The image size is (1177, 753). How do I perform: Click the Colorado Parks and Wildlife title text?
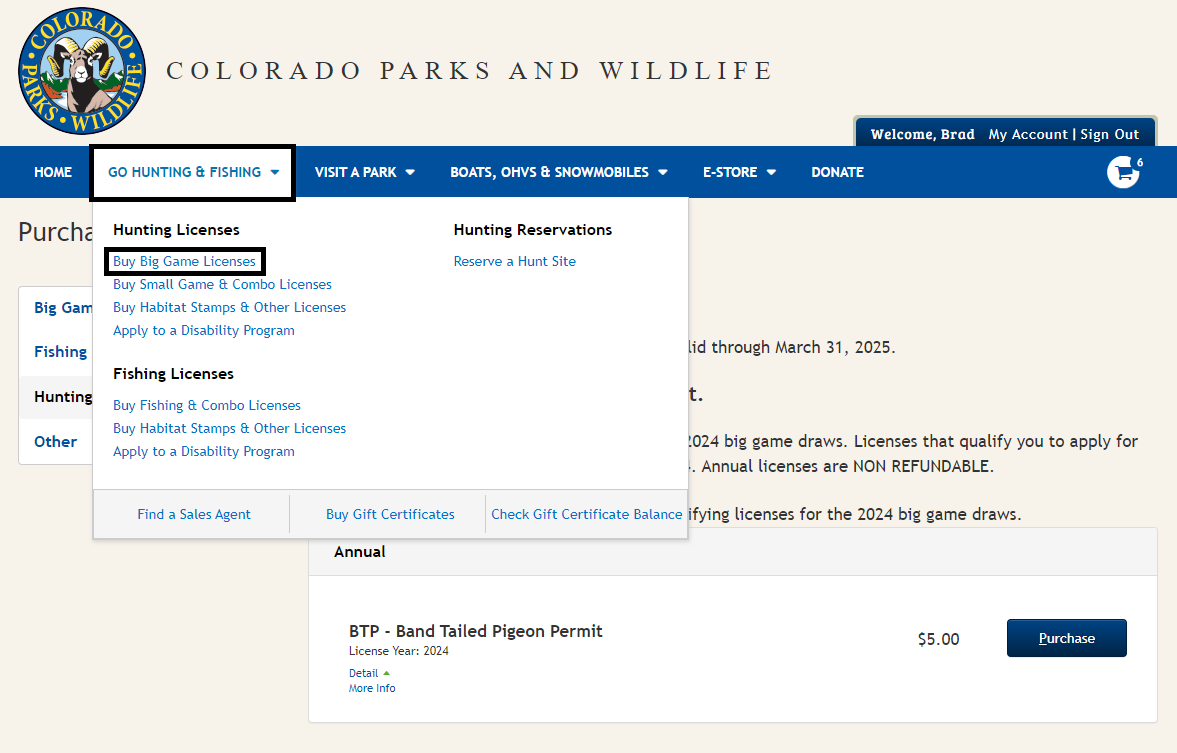[469, 71]
